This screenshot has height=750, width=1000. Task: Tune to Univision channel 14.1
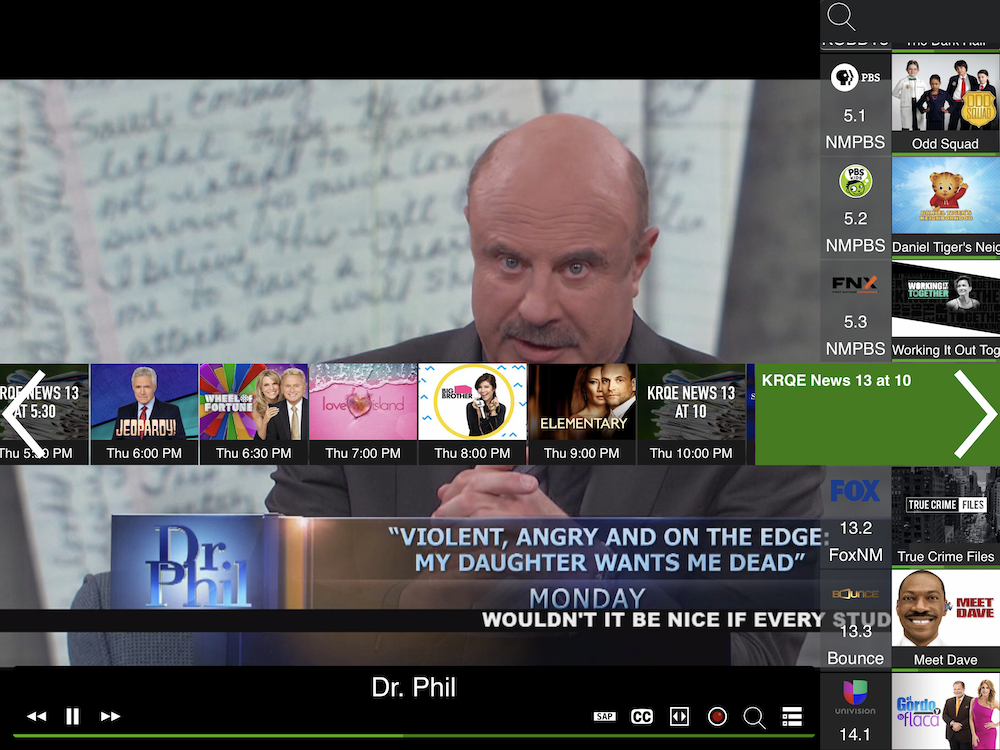click(855, 711)
